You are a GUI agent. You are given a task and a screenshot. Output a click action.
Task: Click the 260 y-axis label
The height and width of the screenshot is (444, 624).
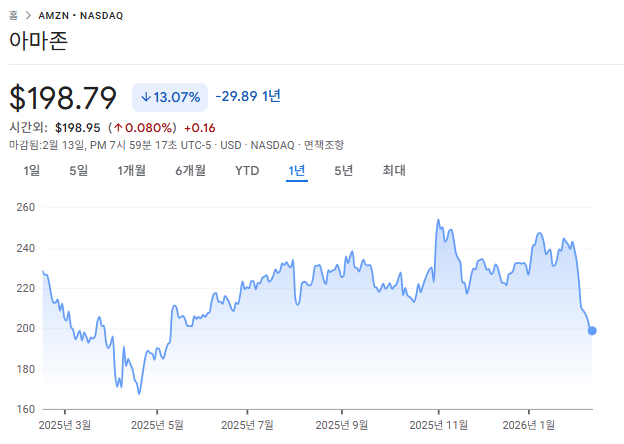point(25,207)
